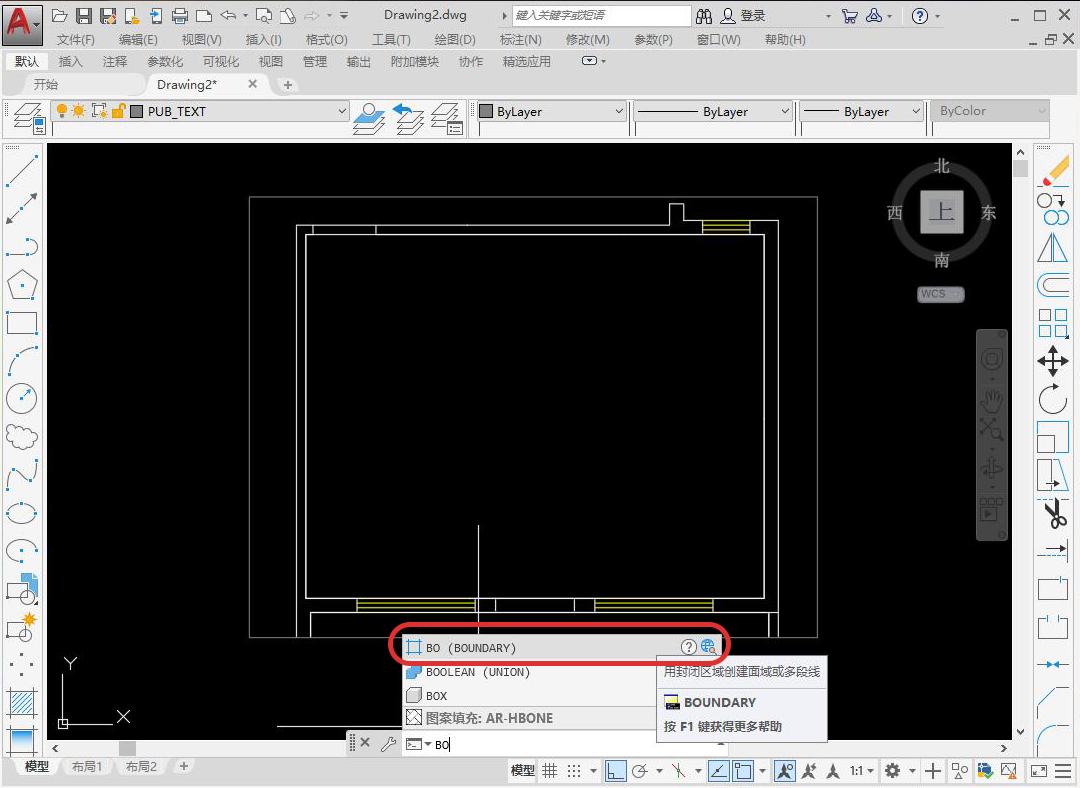Expand the PUB_TEXT layer dropdown
This screenshot has width=1080, height=788.
point(341,111)
